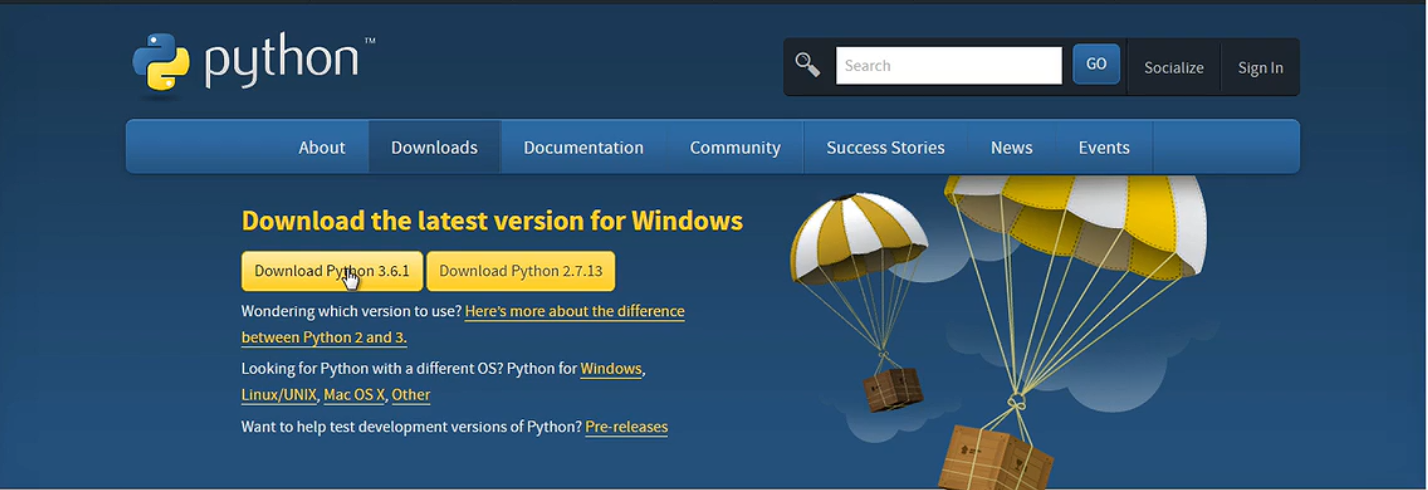1428x490 pixels.
Task: Select the Downloads navigation tab
Action: point(434,147)
